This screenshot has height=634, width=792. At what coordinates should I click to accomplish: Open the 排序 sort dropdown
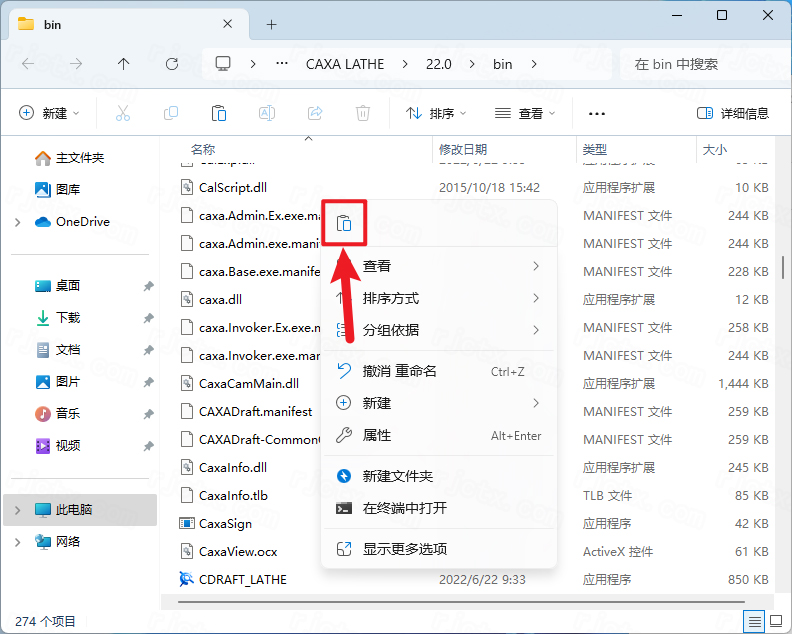pos(436,113)
